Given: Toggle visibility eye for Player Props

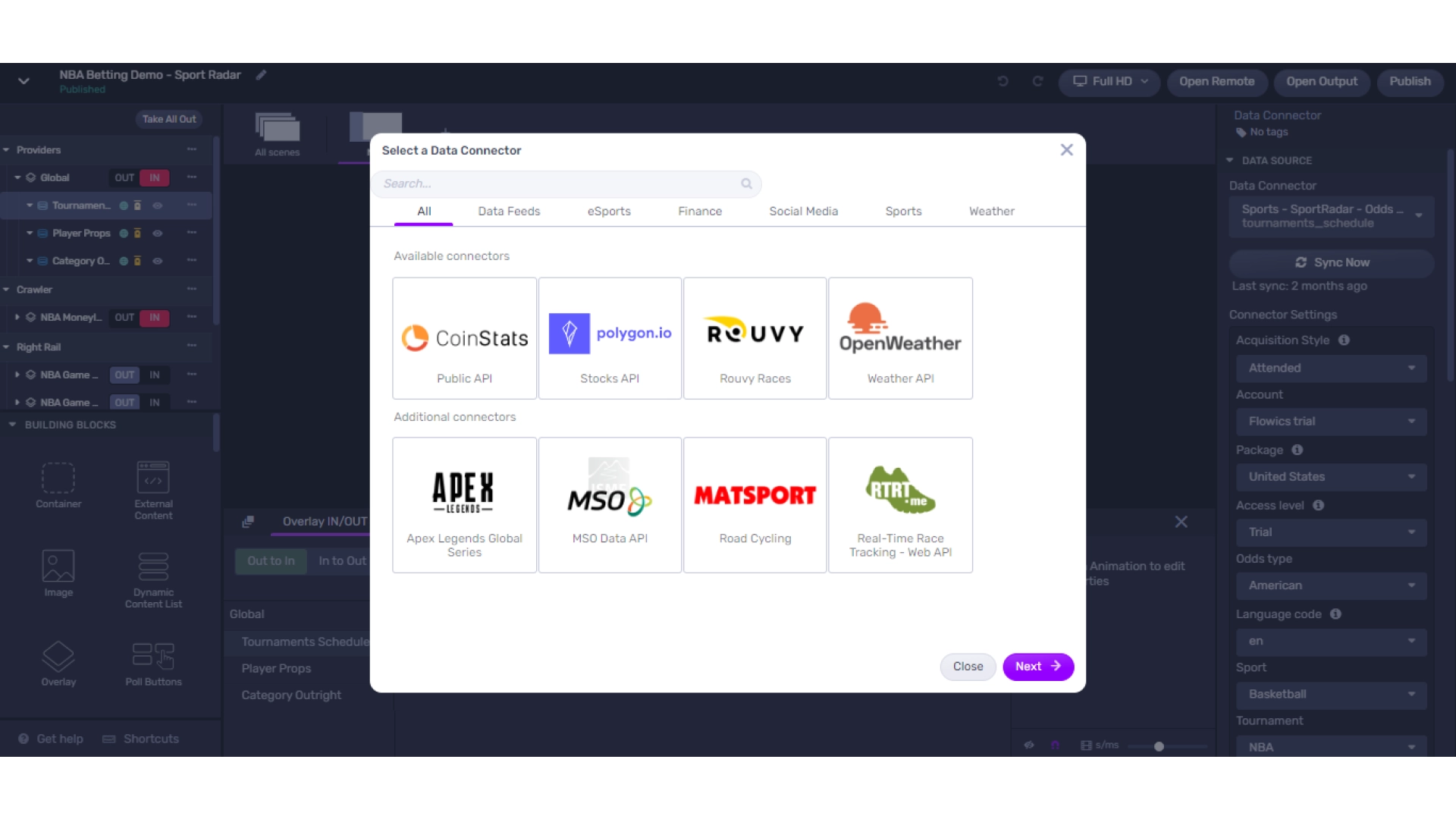Looking at the screenshot, I should [x=158, y=234].
